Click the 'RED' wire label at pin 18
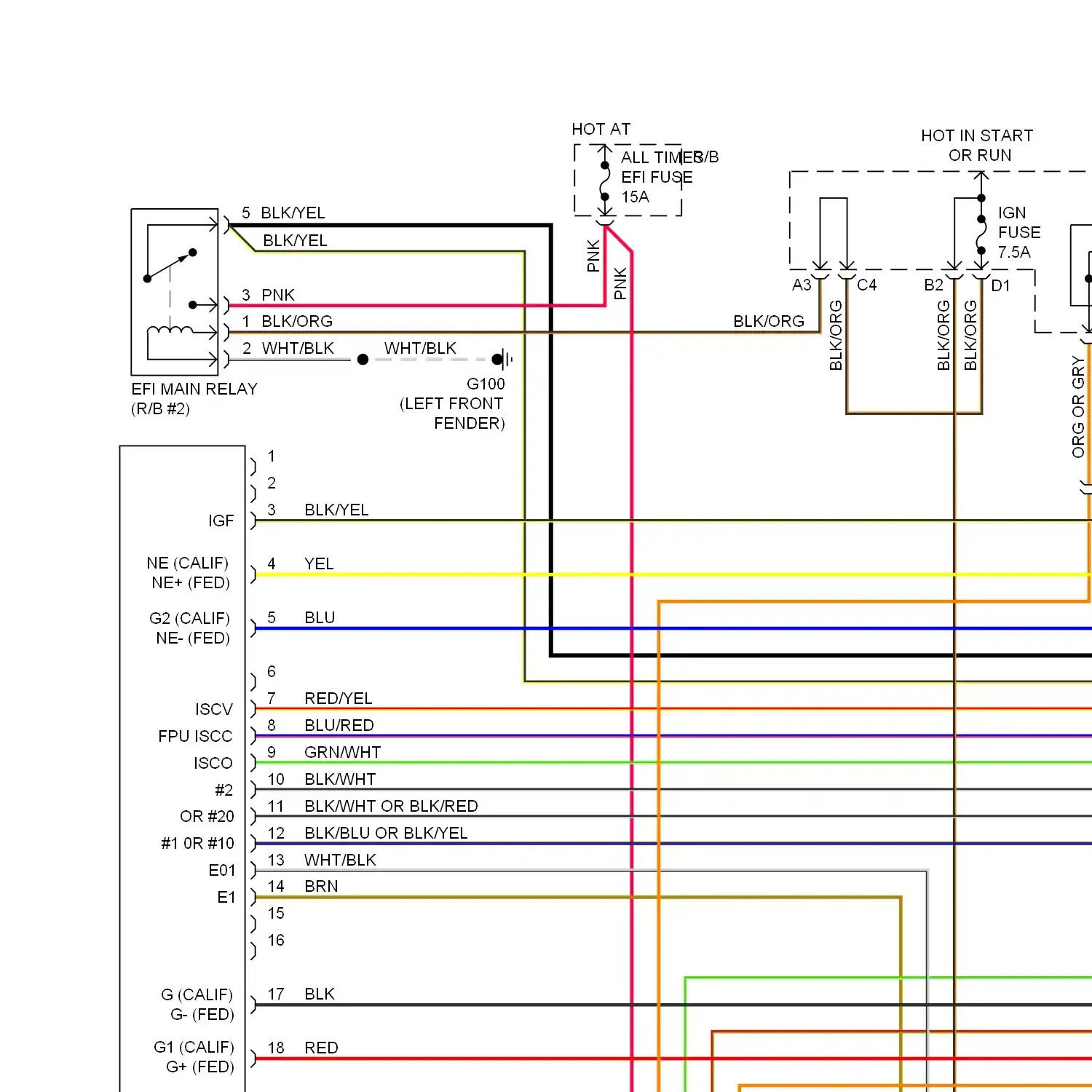This screenshot has height=1092, width=1092. tap(321, 1048)
